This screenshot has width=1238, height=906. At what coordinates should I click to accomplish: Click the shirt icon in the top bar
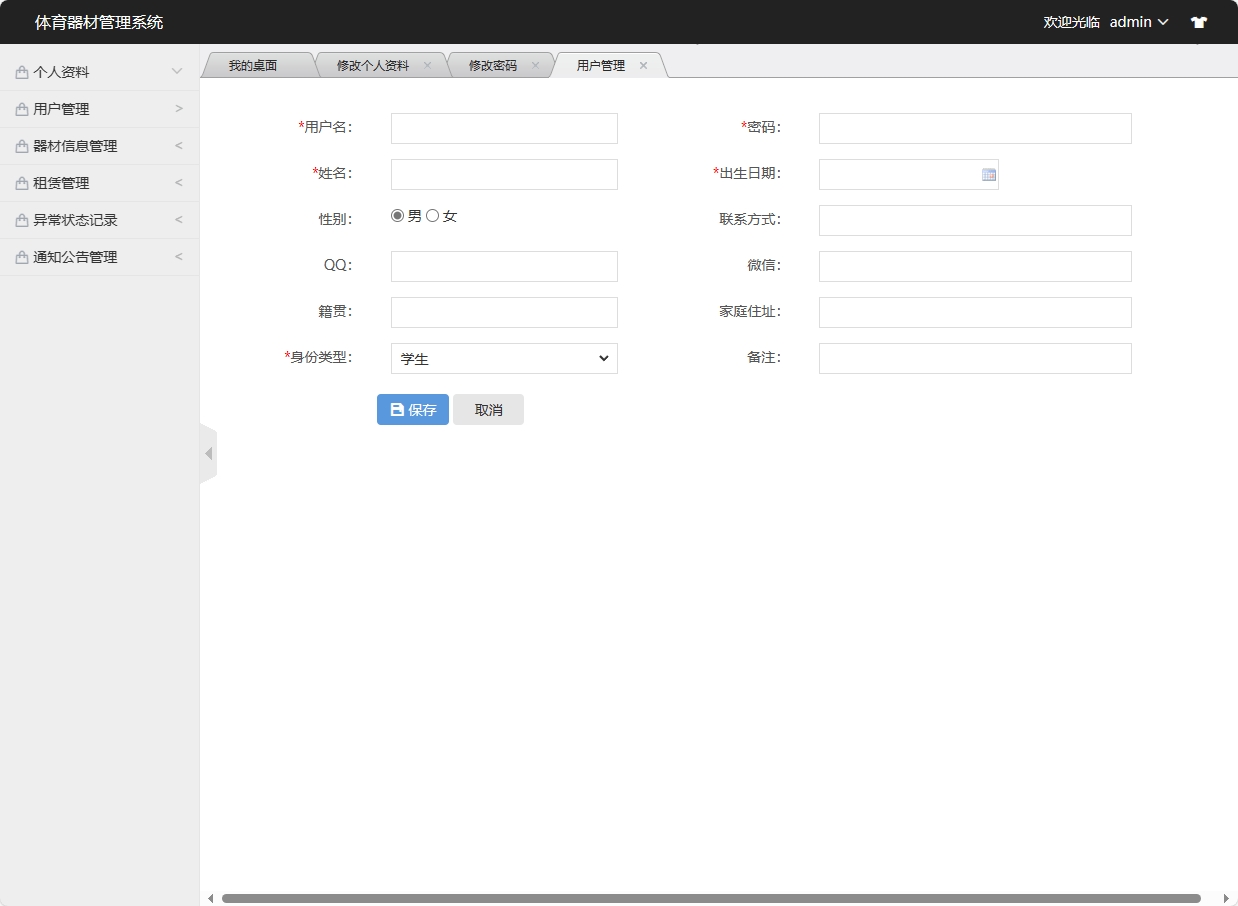[1198, 21]
